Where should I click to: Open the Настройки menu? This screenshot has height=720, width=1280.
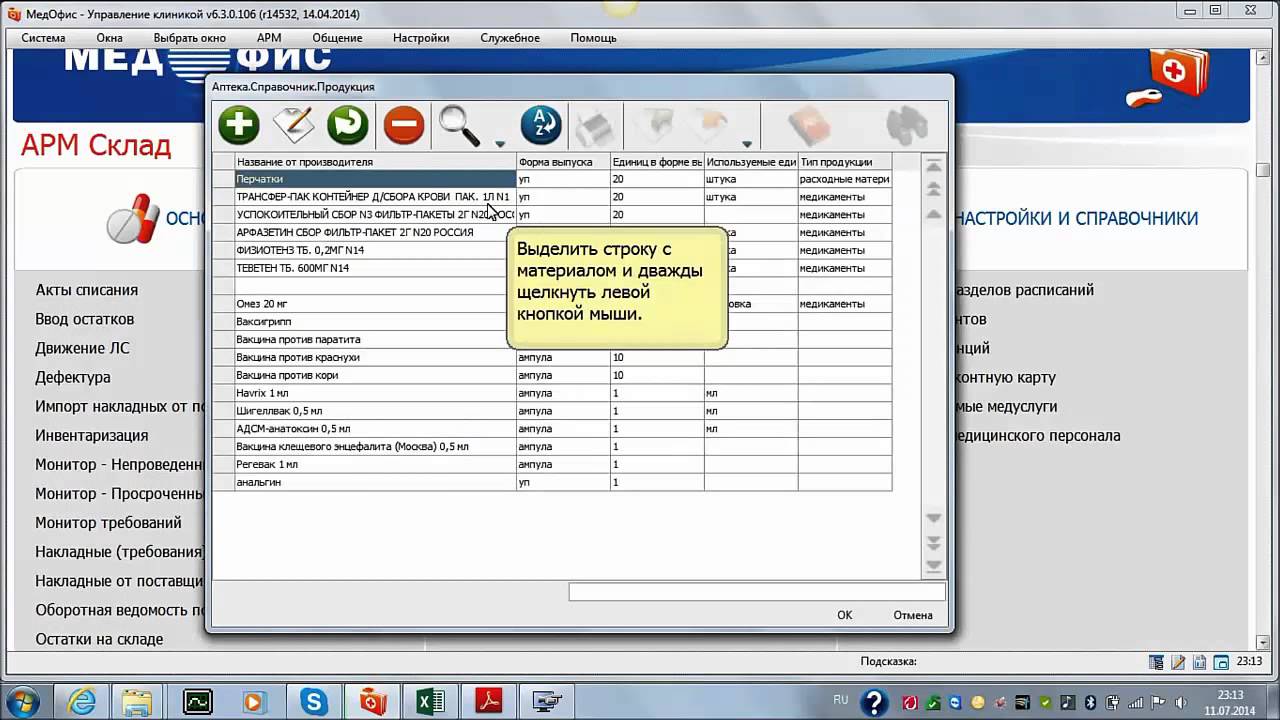point(421,38)
